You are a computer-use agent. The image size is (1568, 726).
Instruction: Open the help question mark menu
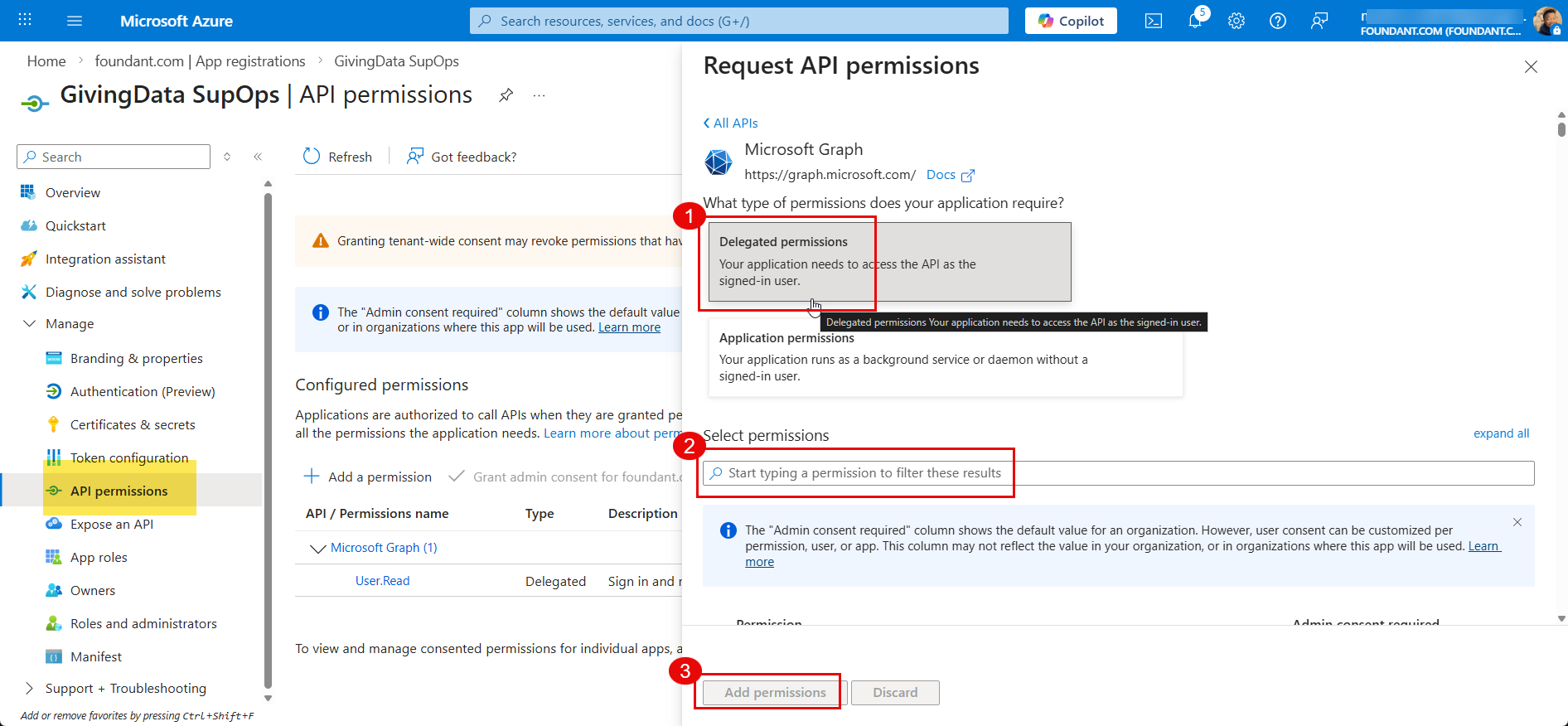[x=1278, y=21]
